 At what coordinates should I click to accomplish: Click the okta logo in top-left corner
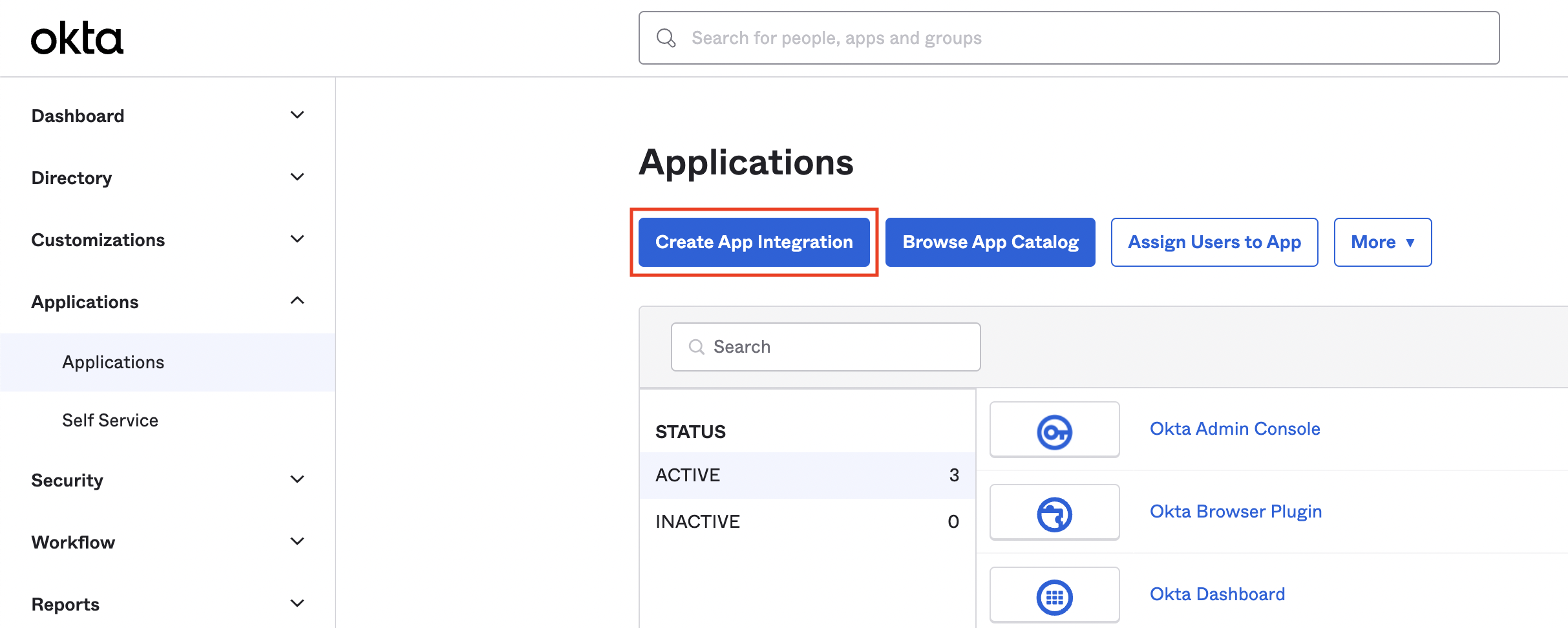click(77, 37)
